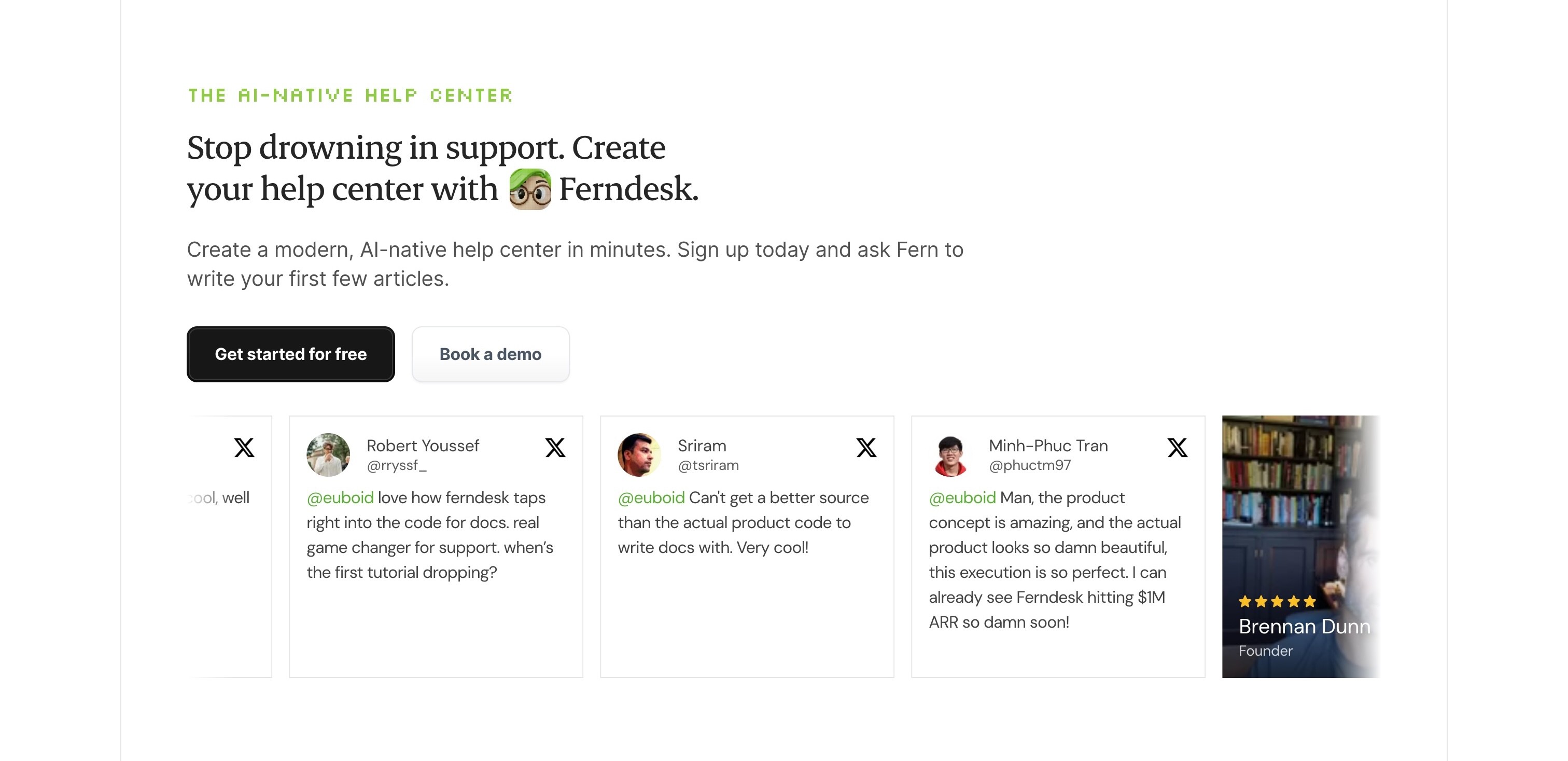The image size is (1568, 761).
Task: Select the Robert Youssef author name
Action: [x=423, y=446]
